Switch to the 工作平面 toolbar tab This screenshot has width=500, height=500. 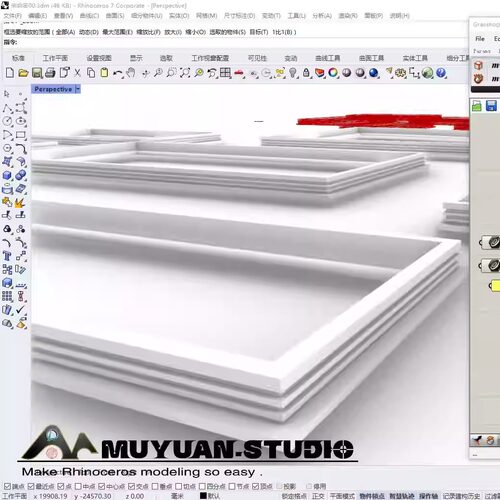(x=55, y=58)
